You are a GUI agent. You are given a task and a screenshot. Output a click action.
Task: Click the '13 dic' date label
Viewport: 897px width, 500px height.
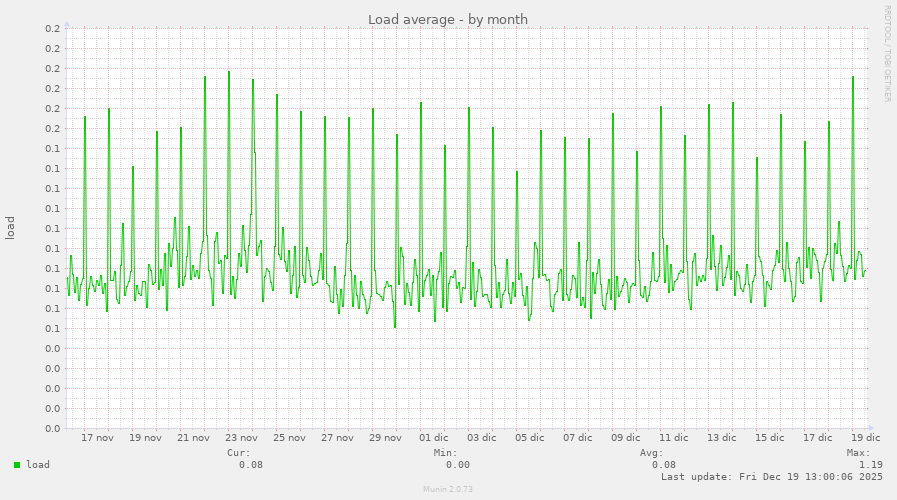pos(722,438)
